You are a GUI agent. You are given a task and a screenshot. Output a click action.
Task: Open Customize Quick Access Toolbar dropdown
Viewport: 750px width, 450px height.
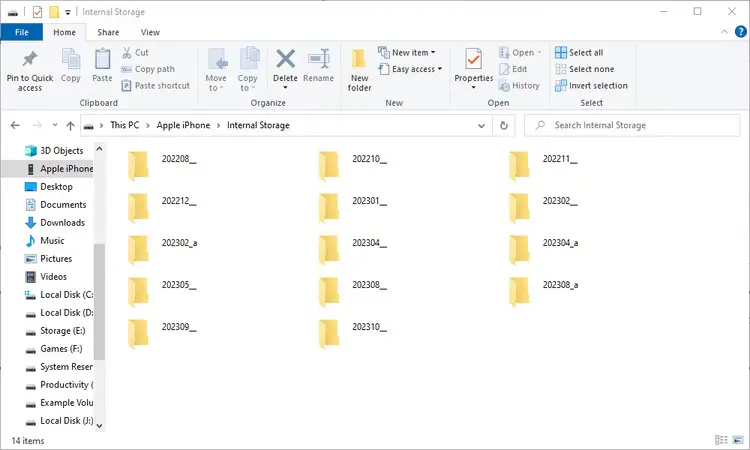pyautogui.click(x=67, y=12)
